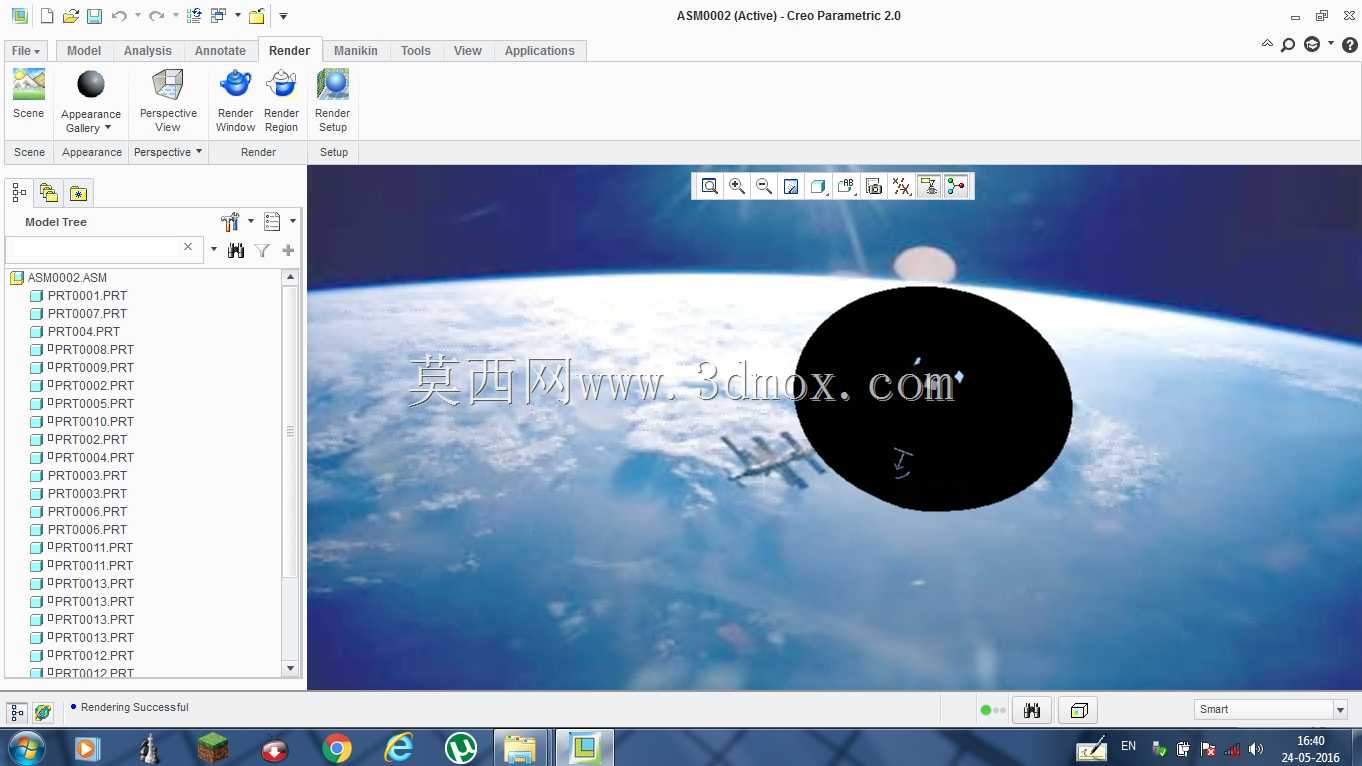The image size is (1362, 766).
Task: Open datum display filters
Action: tap(902, 186)
